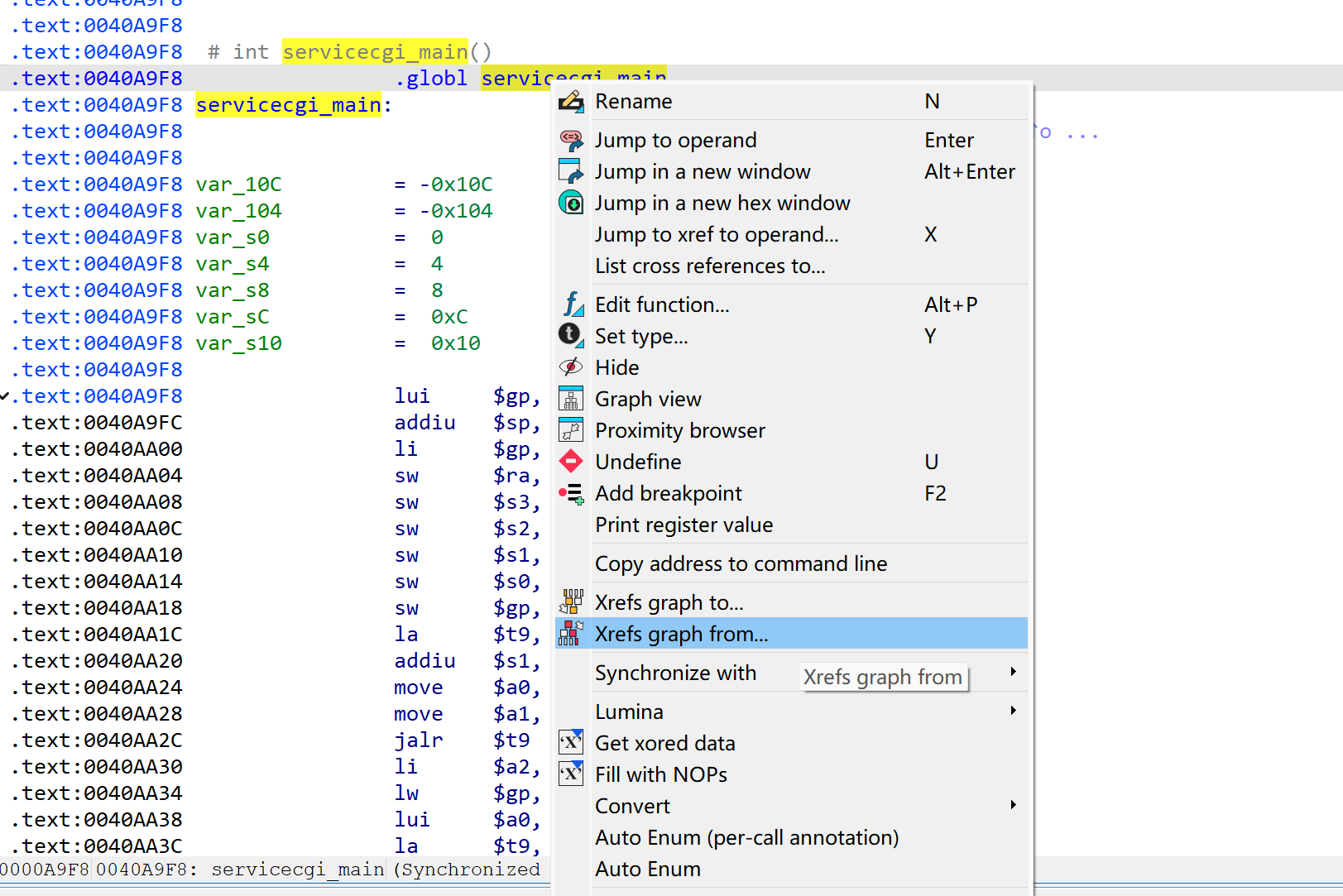Viewport: 1343px width, 896px height.
Task: Click the Rename pencil icon
Action: tap(571, 102)
